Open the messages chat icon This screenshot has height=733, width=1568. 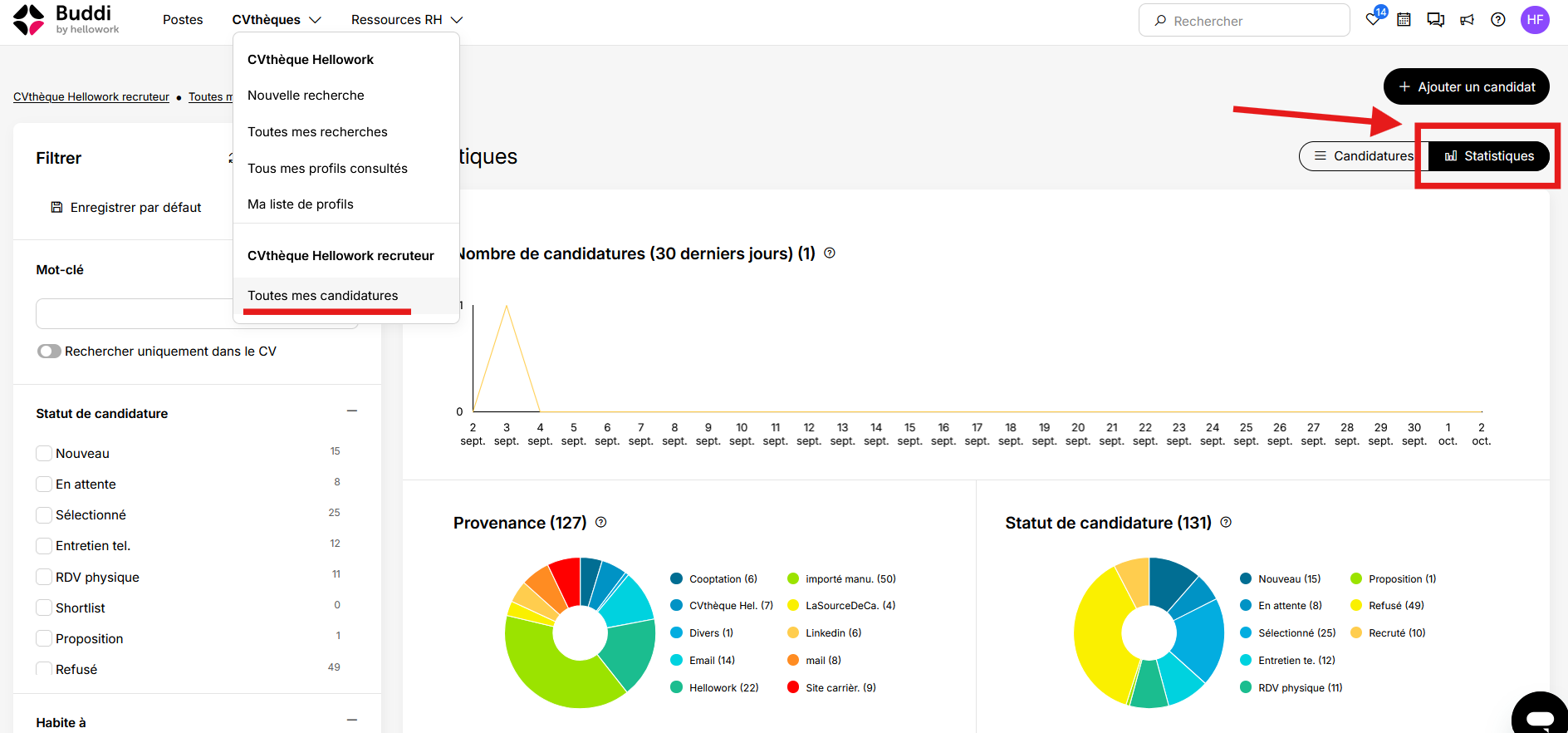[1435, 20]
